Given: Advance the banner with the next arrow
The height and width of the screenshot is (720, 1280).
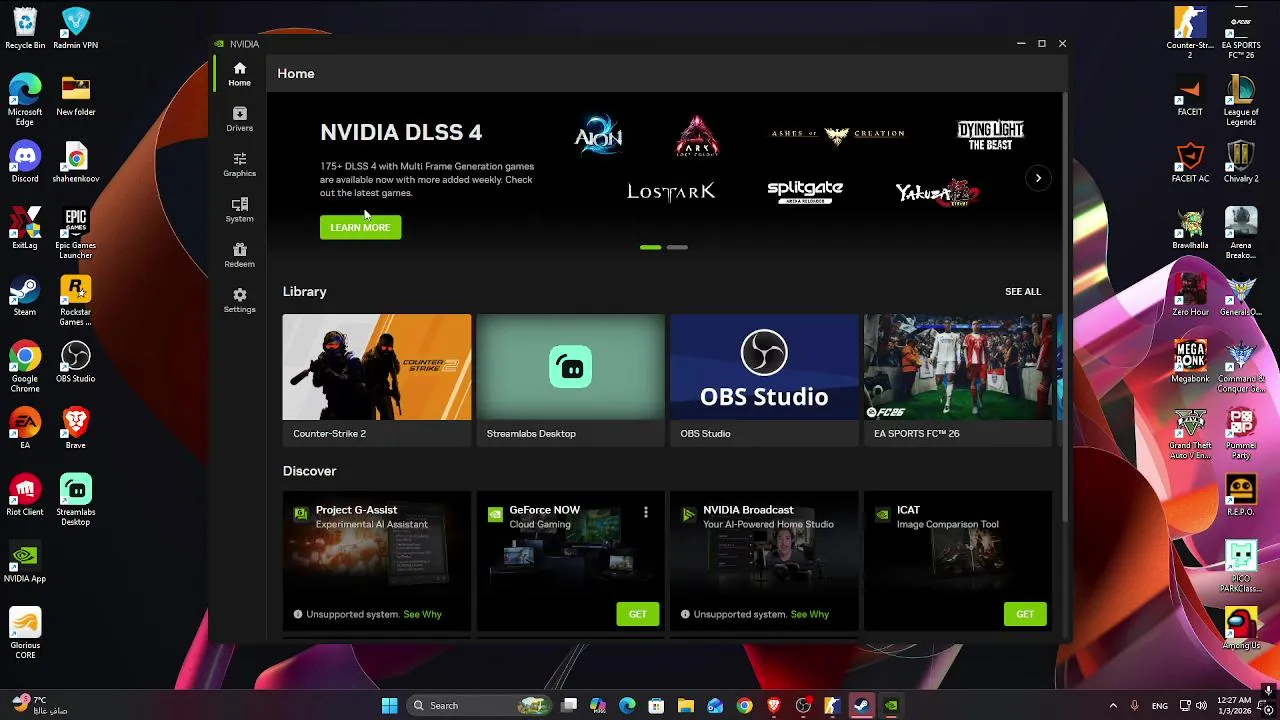Looking at the screenshot, I should coord(1038,178).
